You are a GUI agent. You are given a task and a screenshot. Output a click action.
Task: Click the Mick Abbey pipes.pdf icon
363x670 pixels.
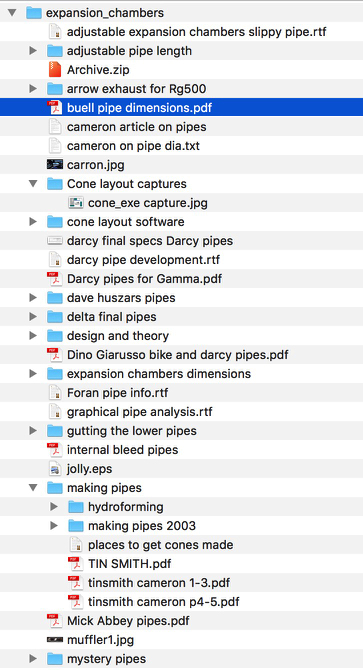tap(55, 620)
